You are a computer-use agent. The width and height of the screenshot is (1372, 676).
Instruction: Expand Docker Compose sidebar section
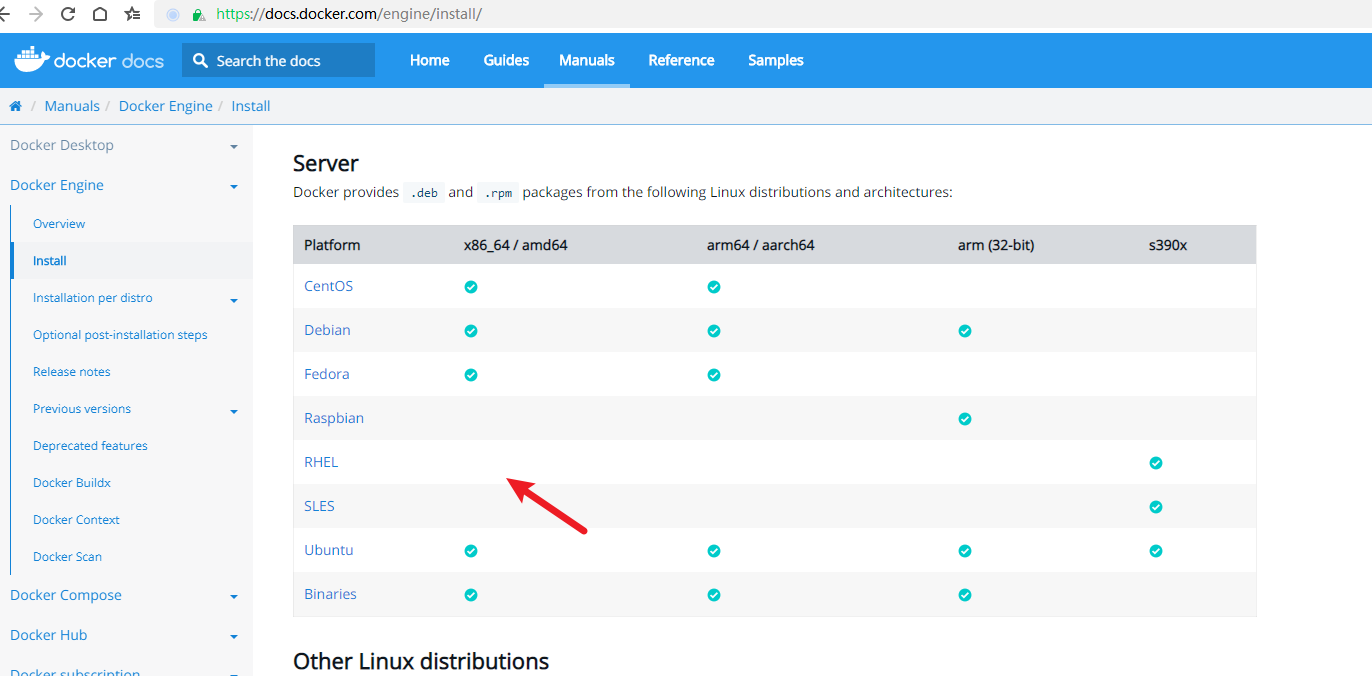tap(234, 597)
